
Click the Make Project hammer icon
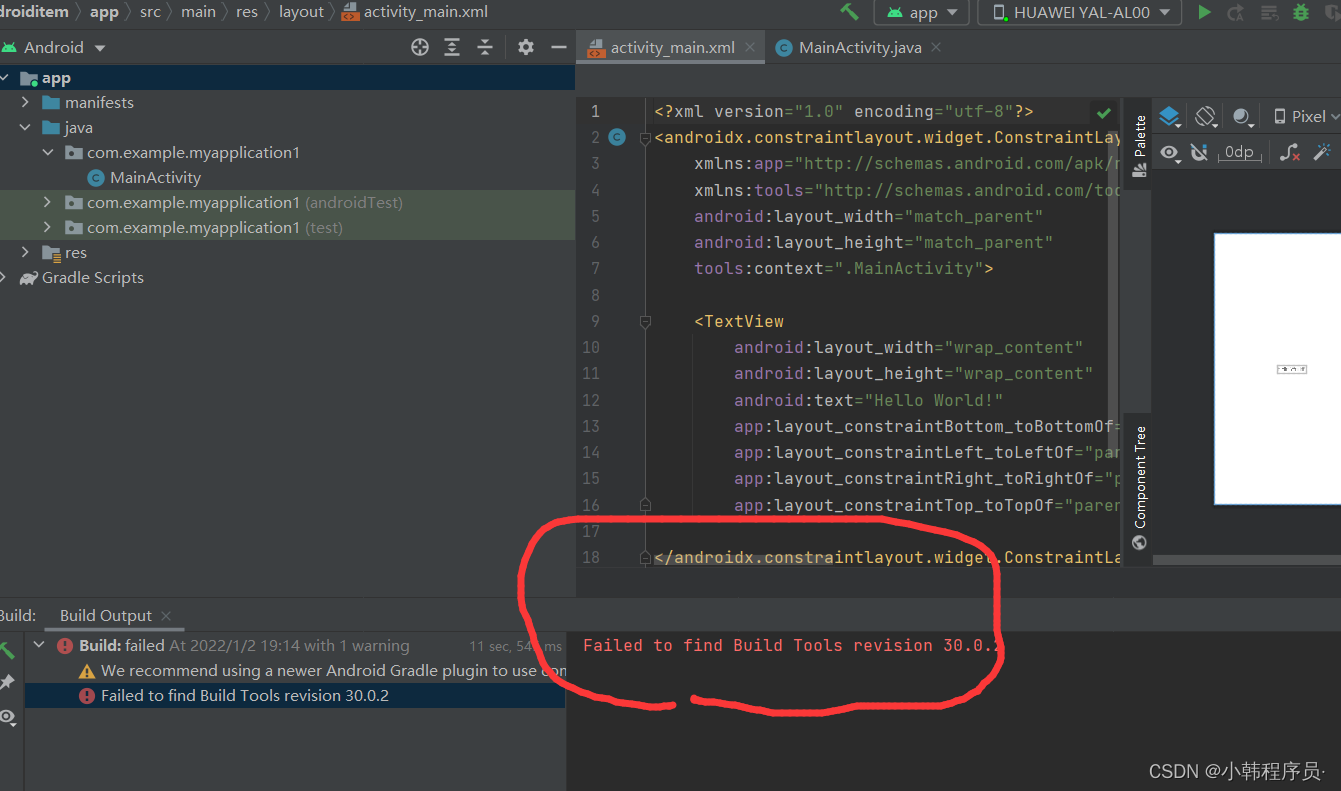point(849,12)
